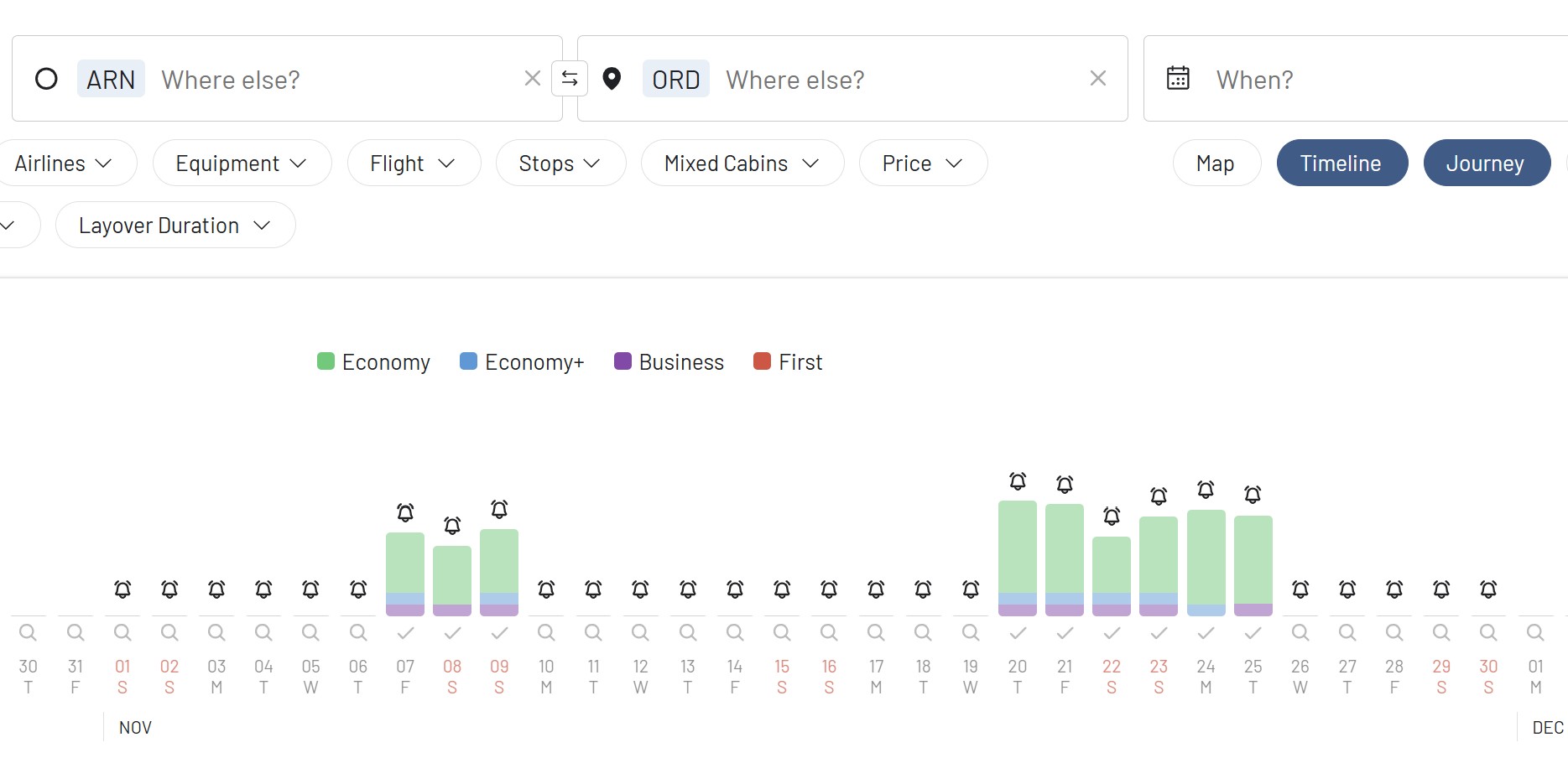
Task: Click alert bell for November 15
Action: point(782,589)
